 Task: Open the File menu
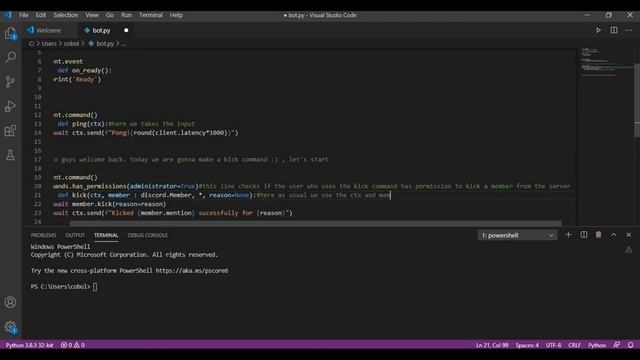[x=24, y=15]
